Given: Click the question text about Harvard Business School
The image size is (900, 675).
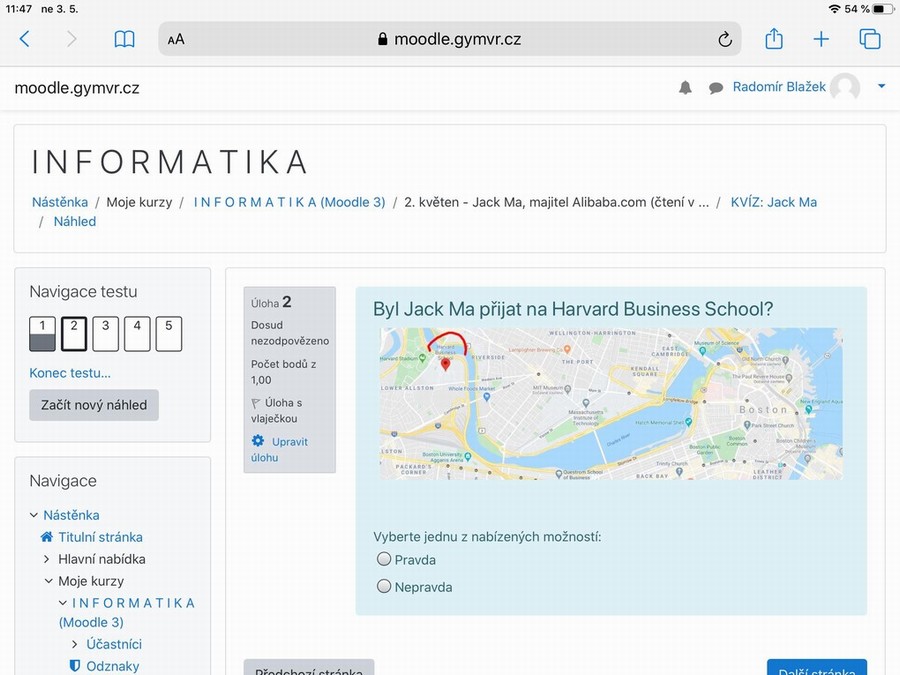Looking at the screenshot, I should click(x=573, y=309).
